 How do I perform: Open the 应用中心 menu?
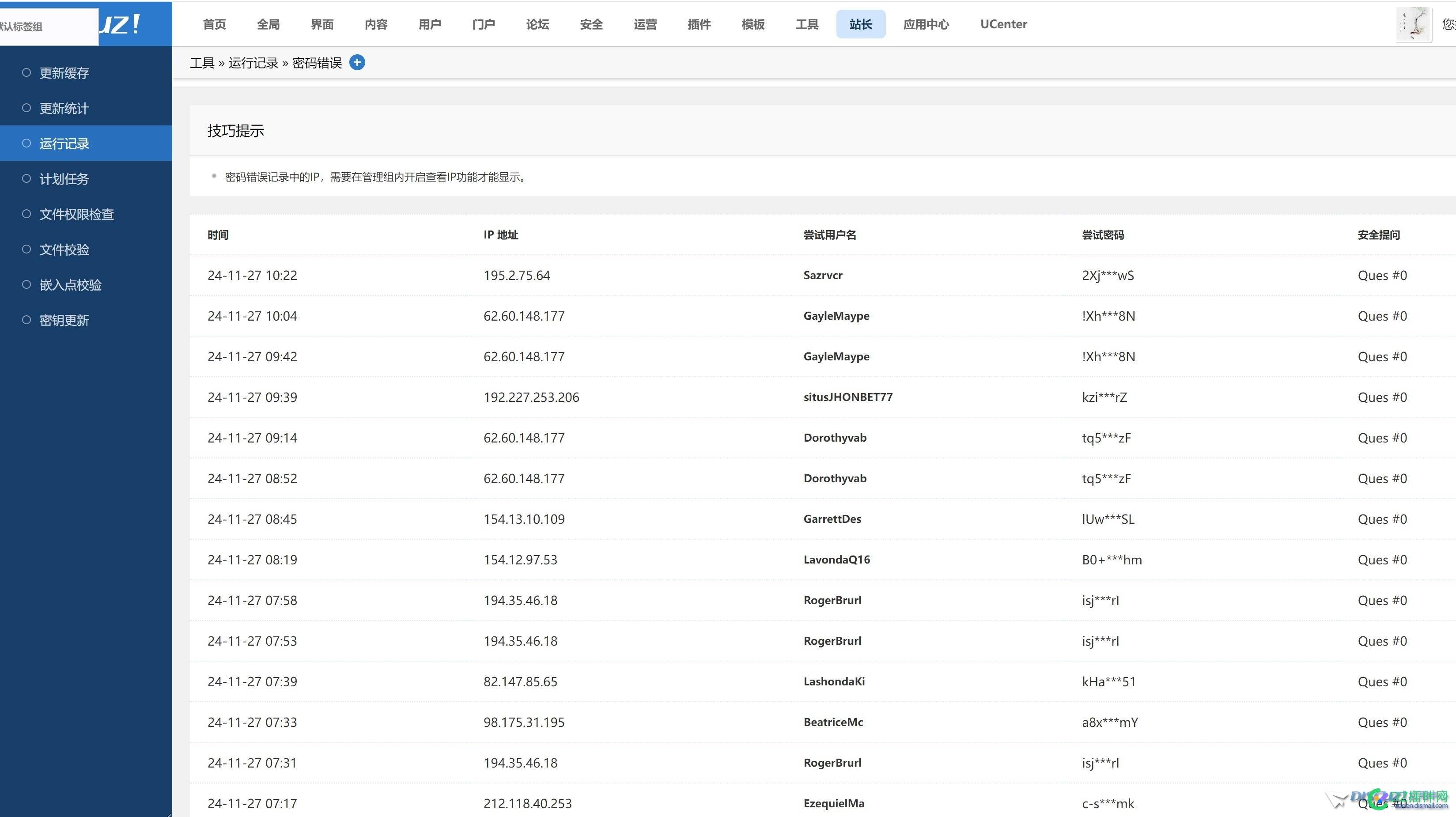pos(926,24)
